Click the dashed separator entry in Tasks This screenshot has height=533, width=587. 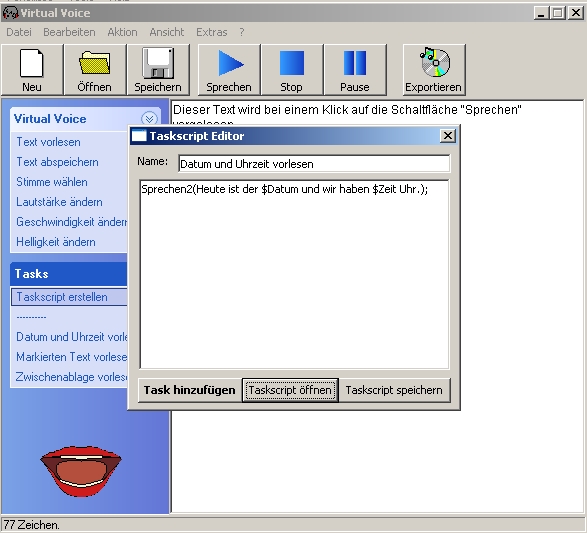(31, 317)
